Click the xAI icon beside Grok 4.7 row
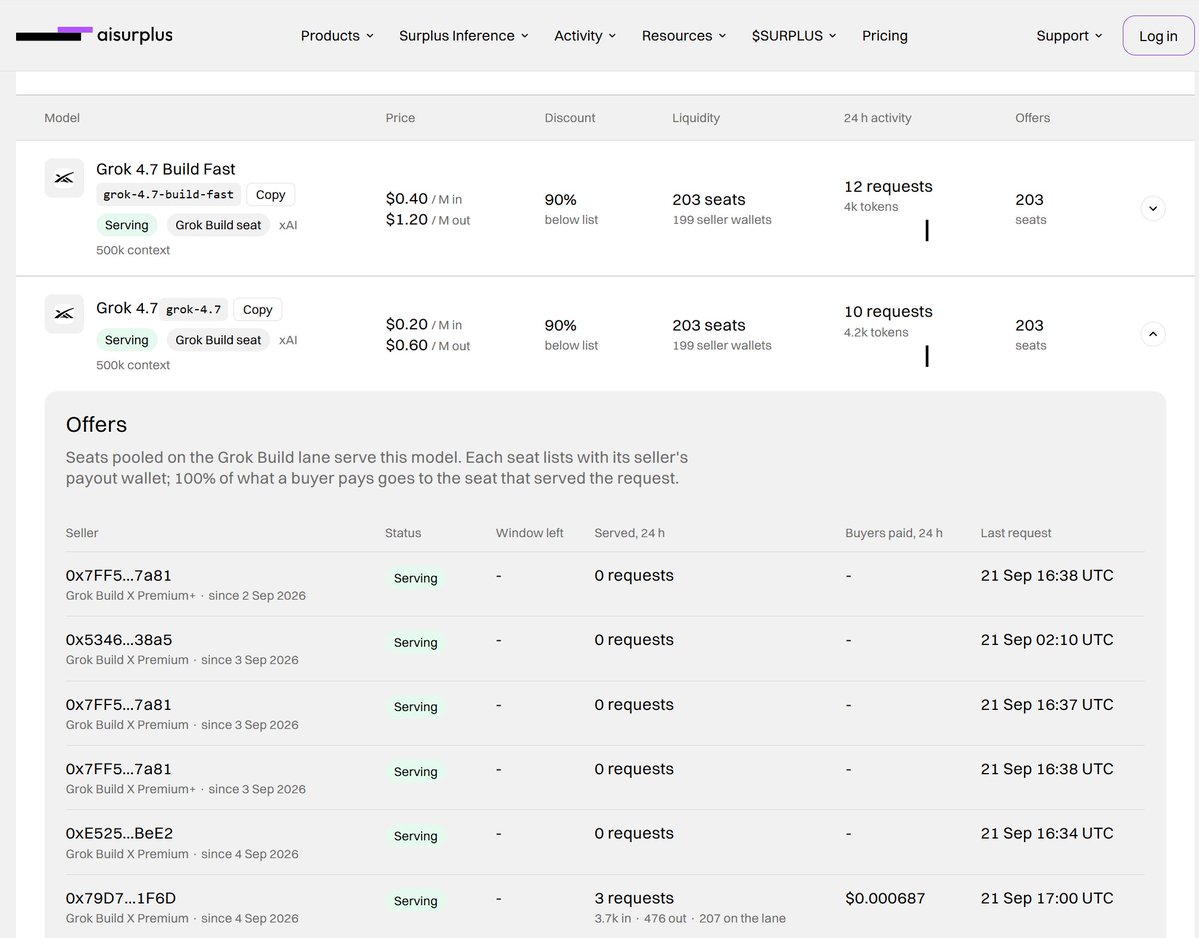Viewport: 1199px width, 938px height. [64, 313]
